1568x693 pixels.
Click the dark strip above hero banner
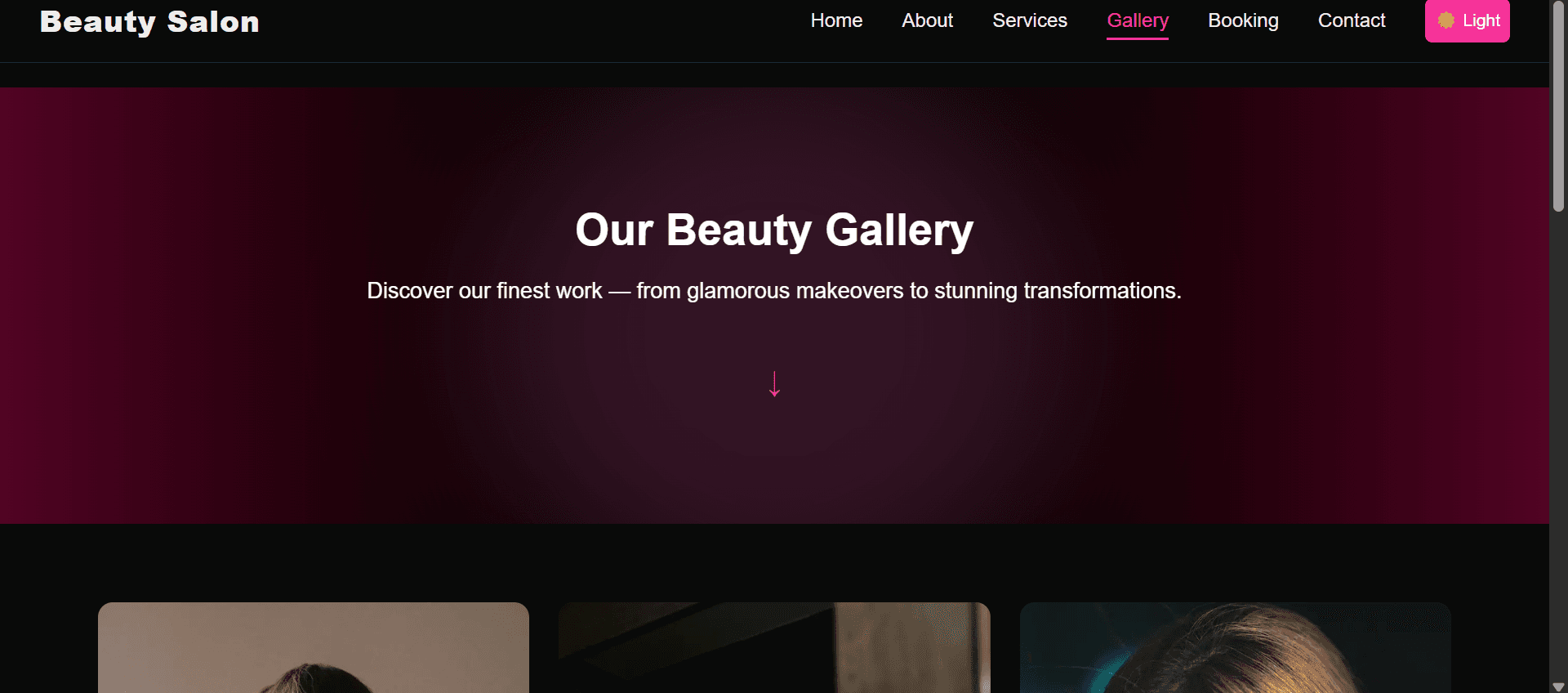click(774, 75)
